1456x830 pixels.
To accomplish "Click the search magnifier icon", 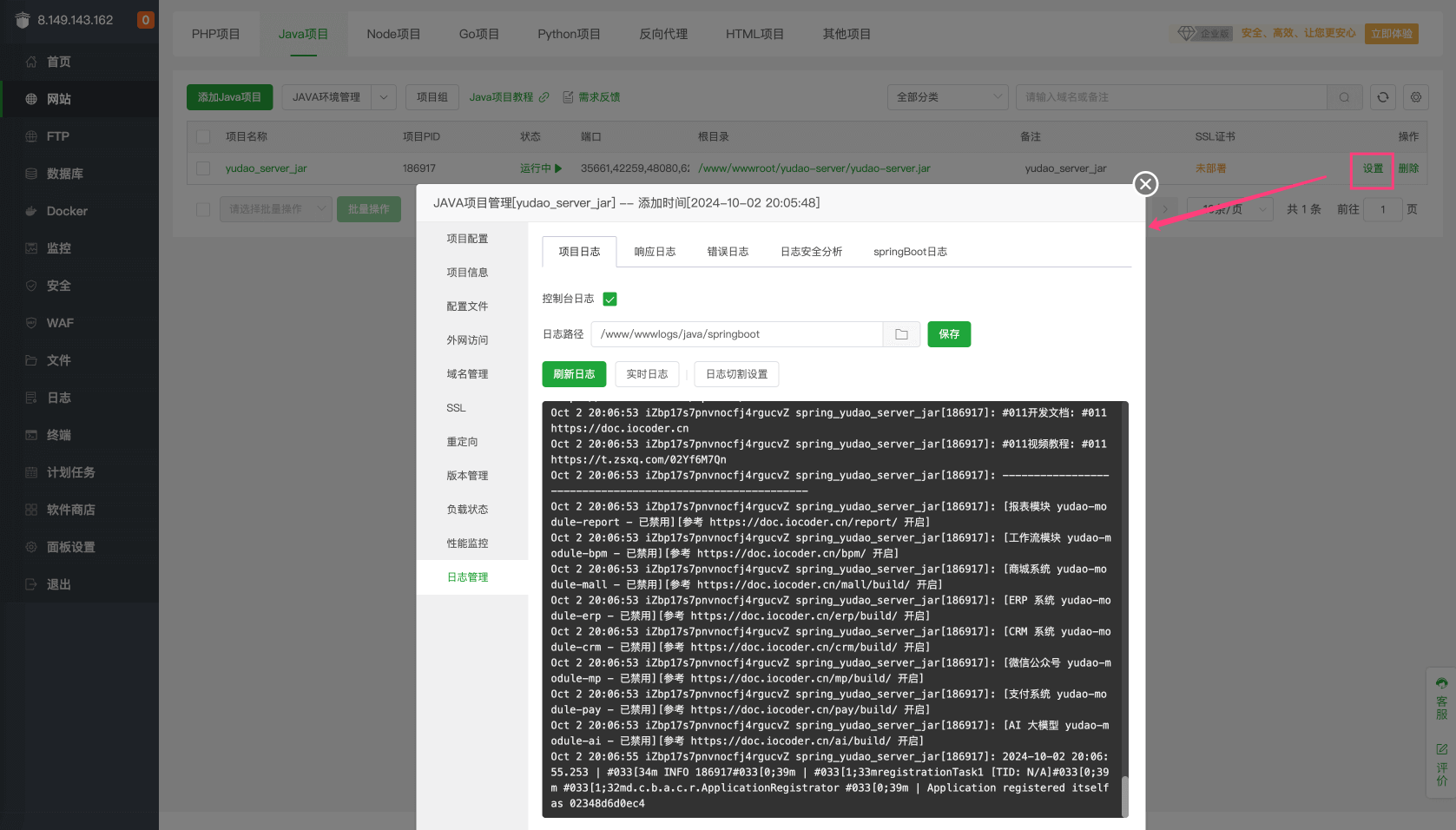I will coord(1344,97).
